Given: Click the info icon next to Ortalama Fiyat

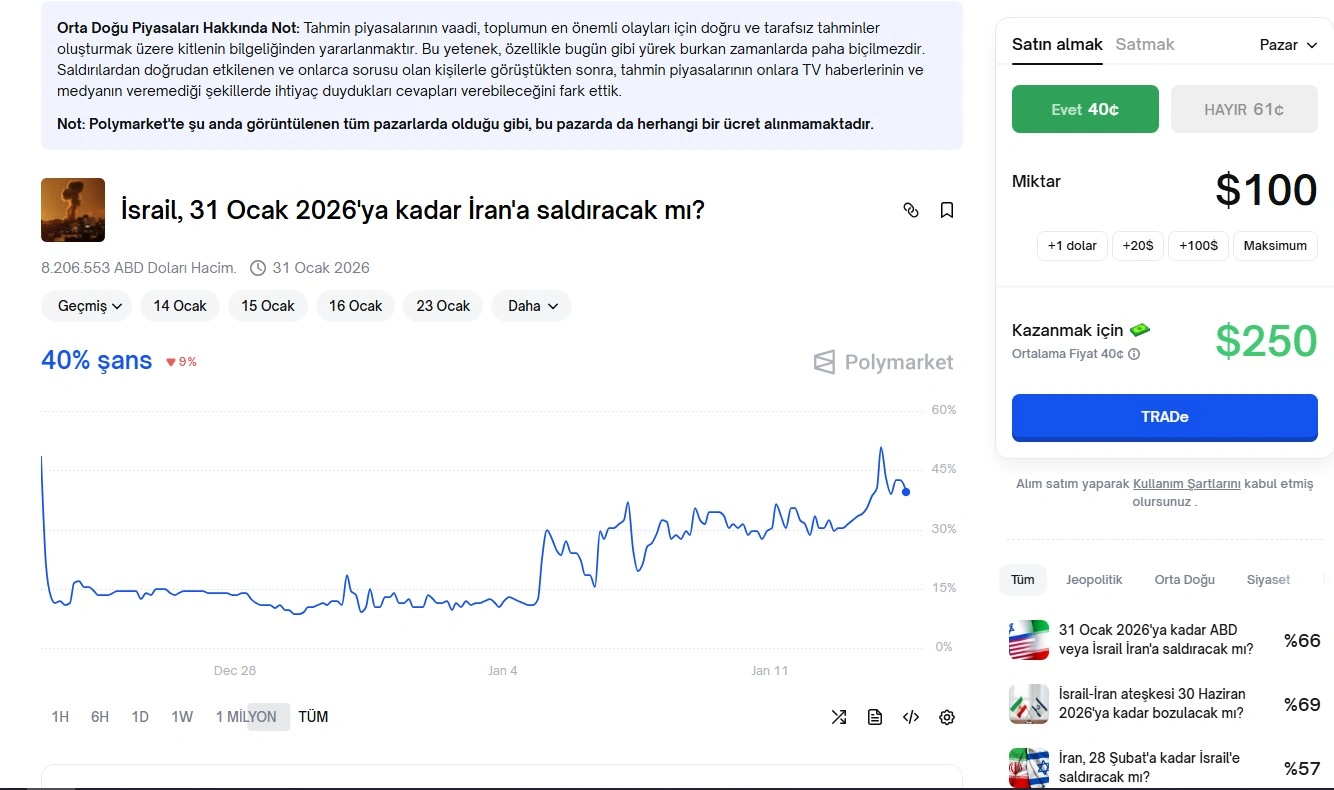Looking at the screenshot, I should point(1134,354).
